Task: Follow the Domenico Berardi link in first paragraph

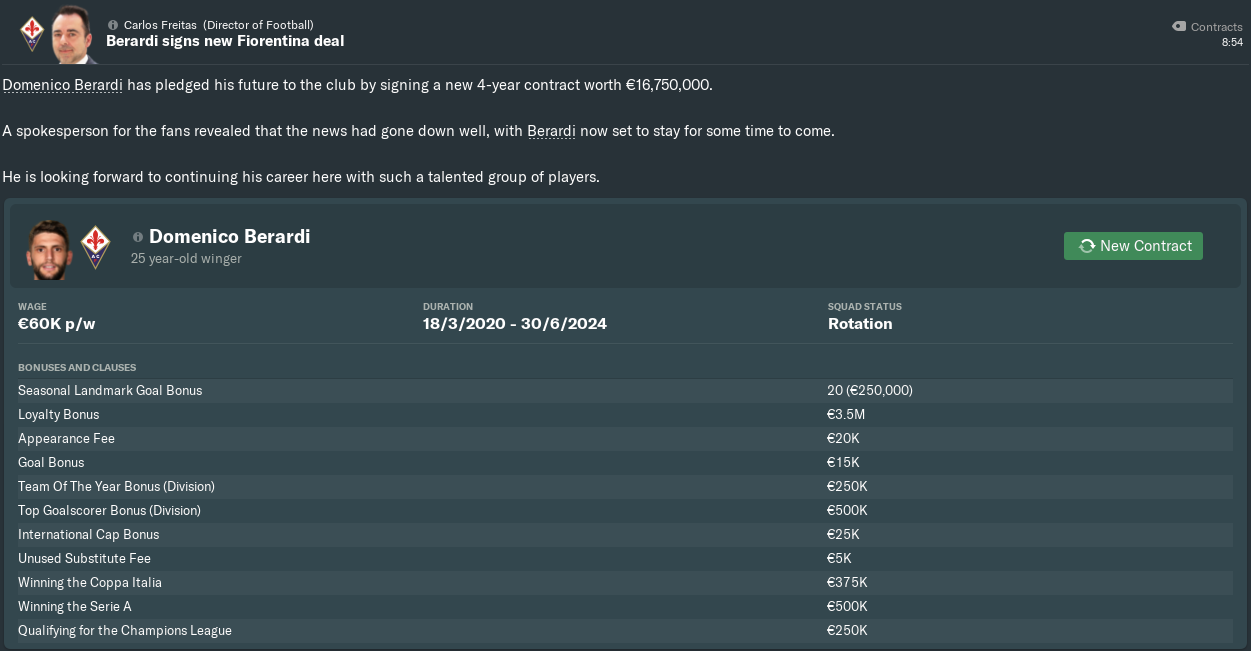Action: click(x=62, y=85)
